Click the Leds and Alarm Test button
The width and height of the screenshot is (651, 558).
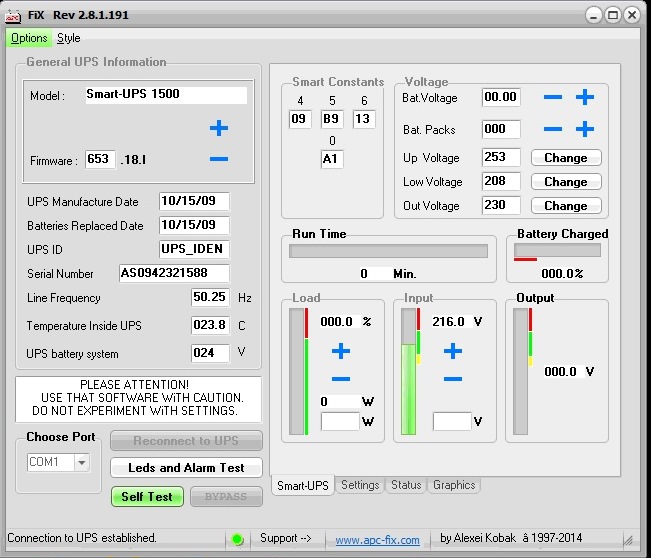[x=186, y=468]
